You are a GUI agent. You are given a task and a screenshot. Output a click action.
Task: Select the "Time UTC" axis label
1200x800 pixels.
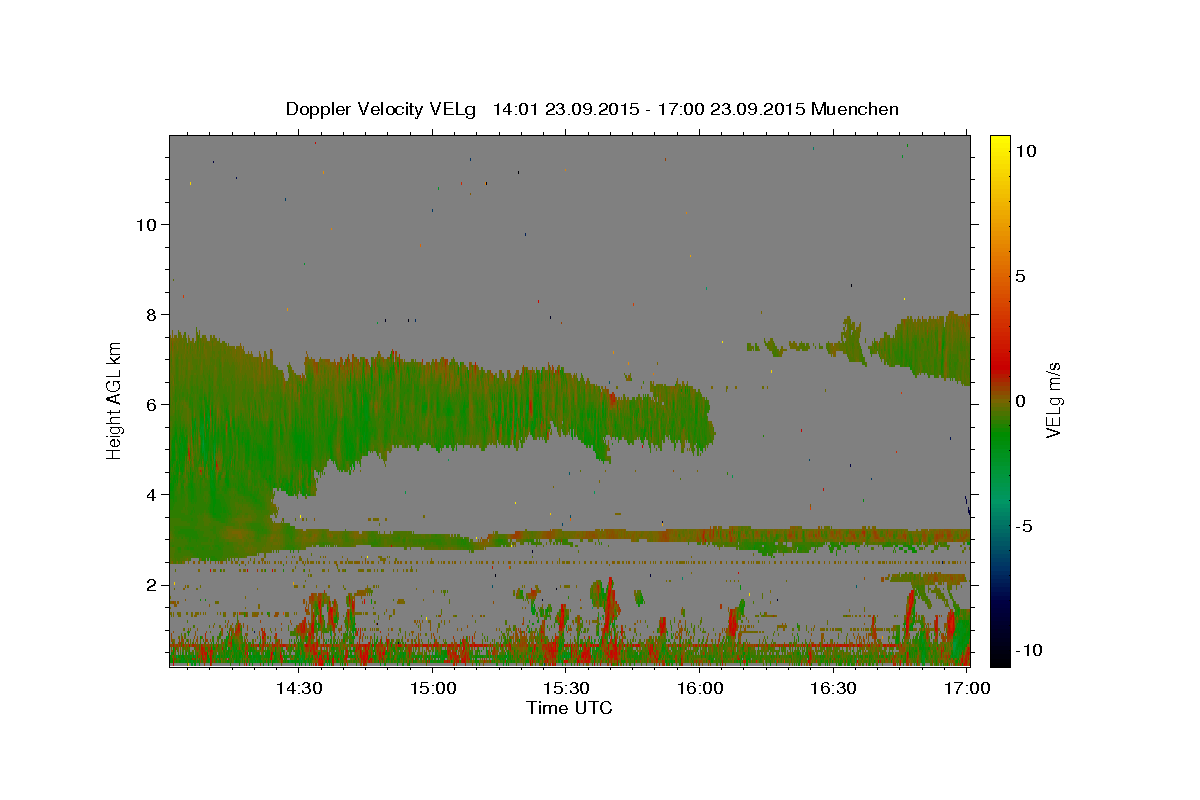[569, 708]
